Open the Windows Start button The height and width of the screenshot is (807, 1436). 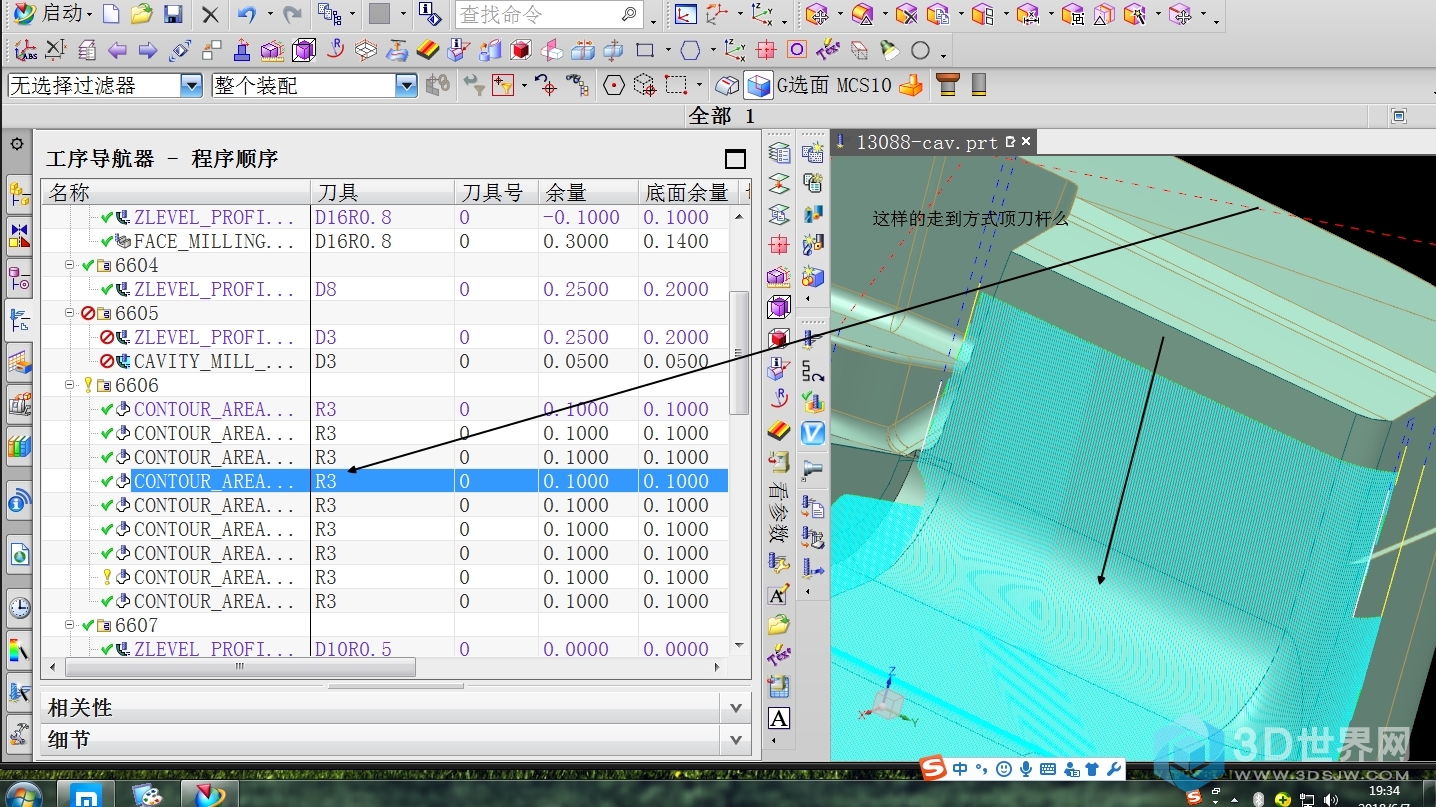point(23,795)
